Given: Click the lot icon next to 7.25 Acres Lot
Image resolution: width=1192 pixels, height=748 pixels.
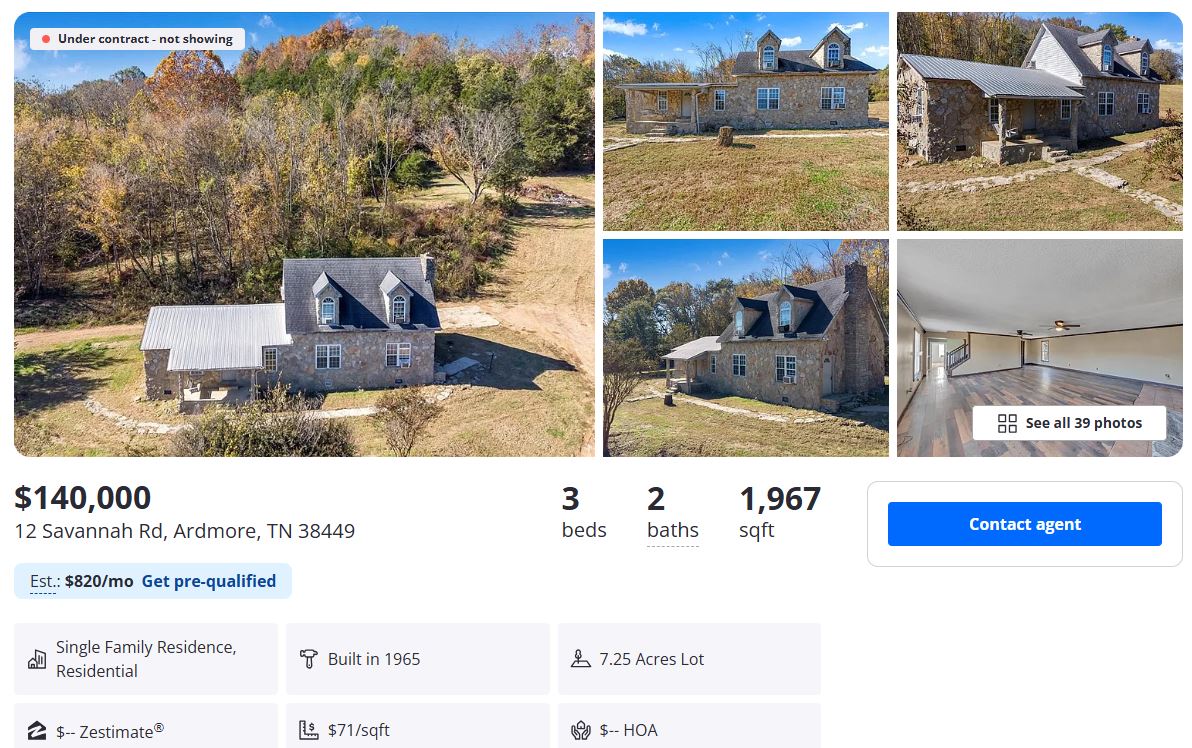Looking at the screenshot, I should point(580,659).
